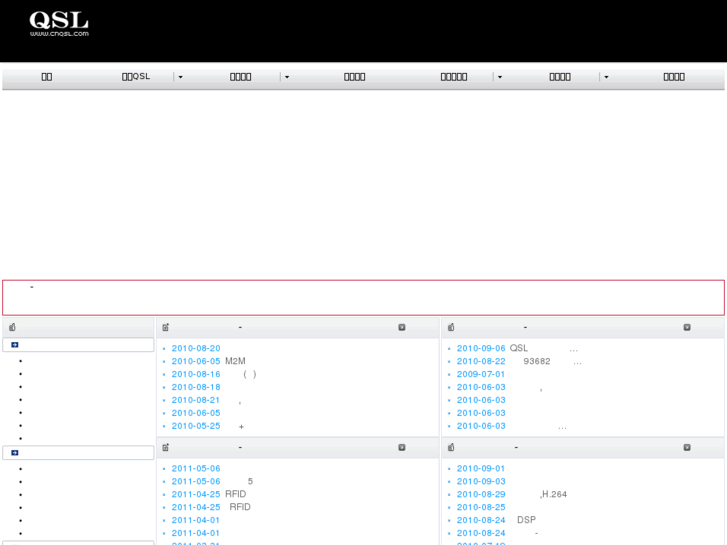Screen dimensions: 727x545
Task: Click inside the pink-bordered announcement box
Action: point(364,298)
